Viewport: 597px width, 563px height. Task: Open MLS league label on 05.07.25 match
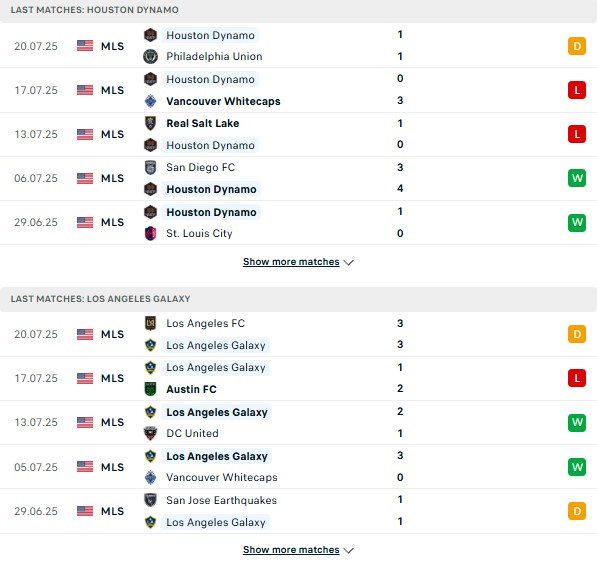point(112,467)
